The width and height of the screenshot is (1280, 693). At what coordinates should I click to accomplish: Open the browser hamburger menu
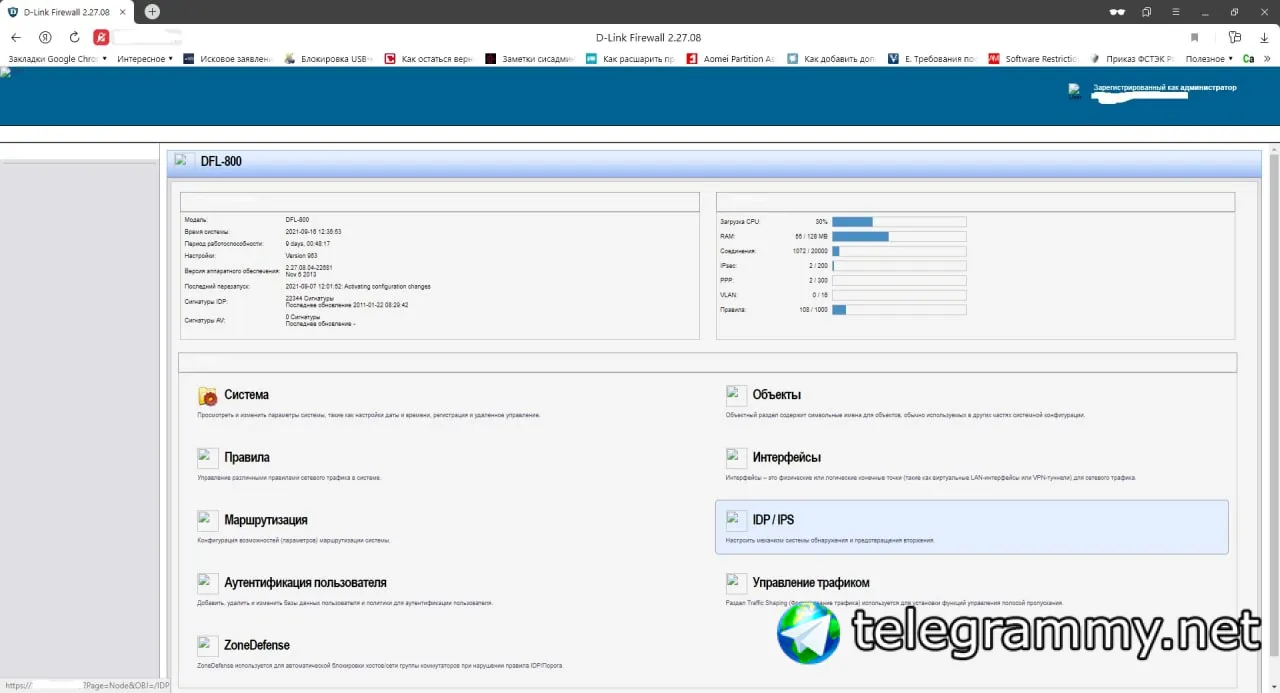[1176, 12]
